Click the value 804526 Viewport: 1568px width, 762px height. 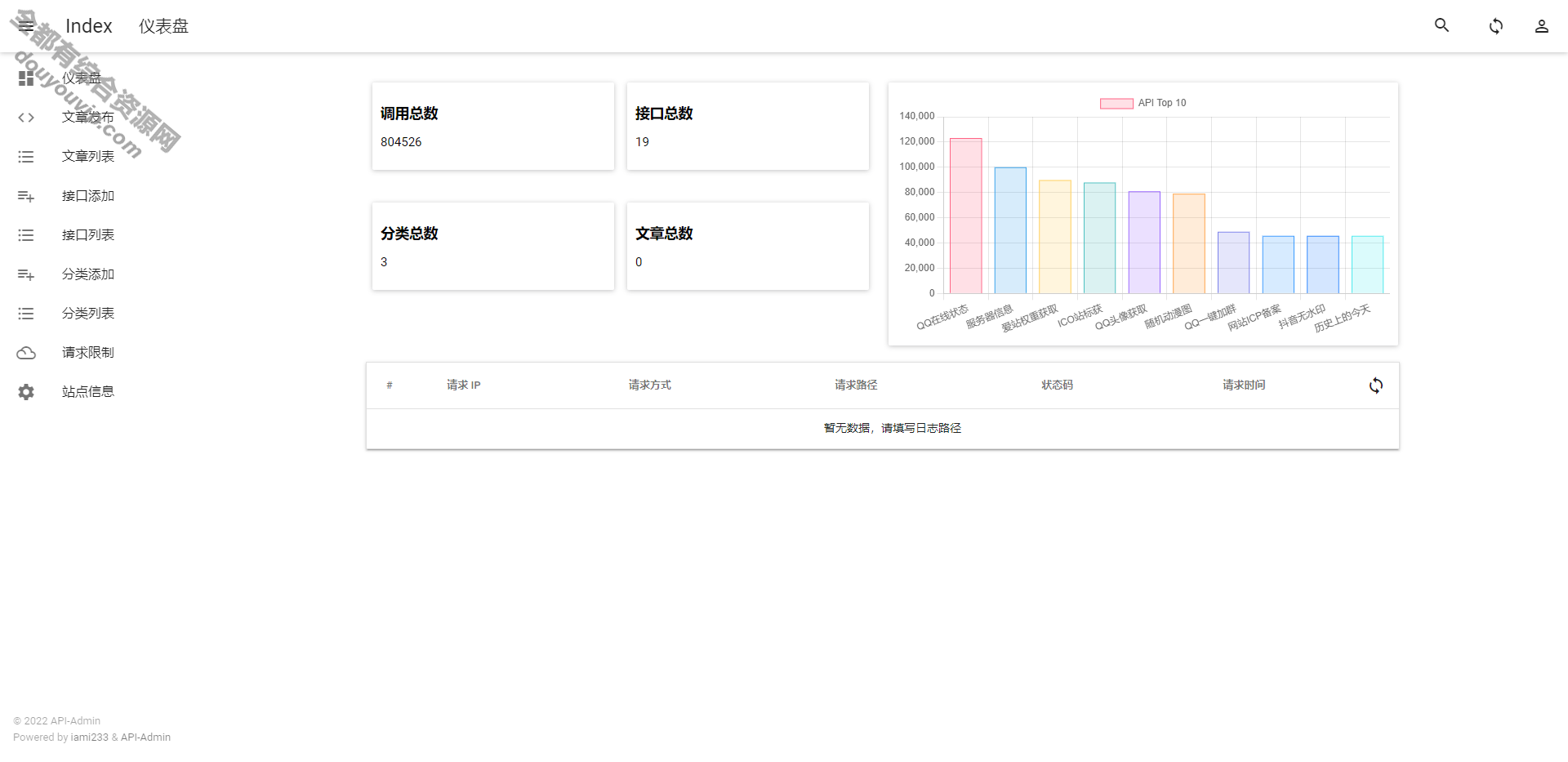(x=401, y=142)
